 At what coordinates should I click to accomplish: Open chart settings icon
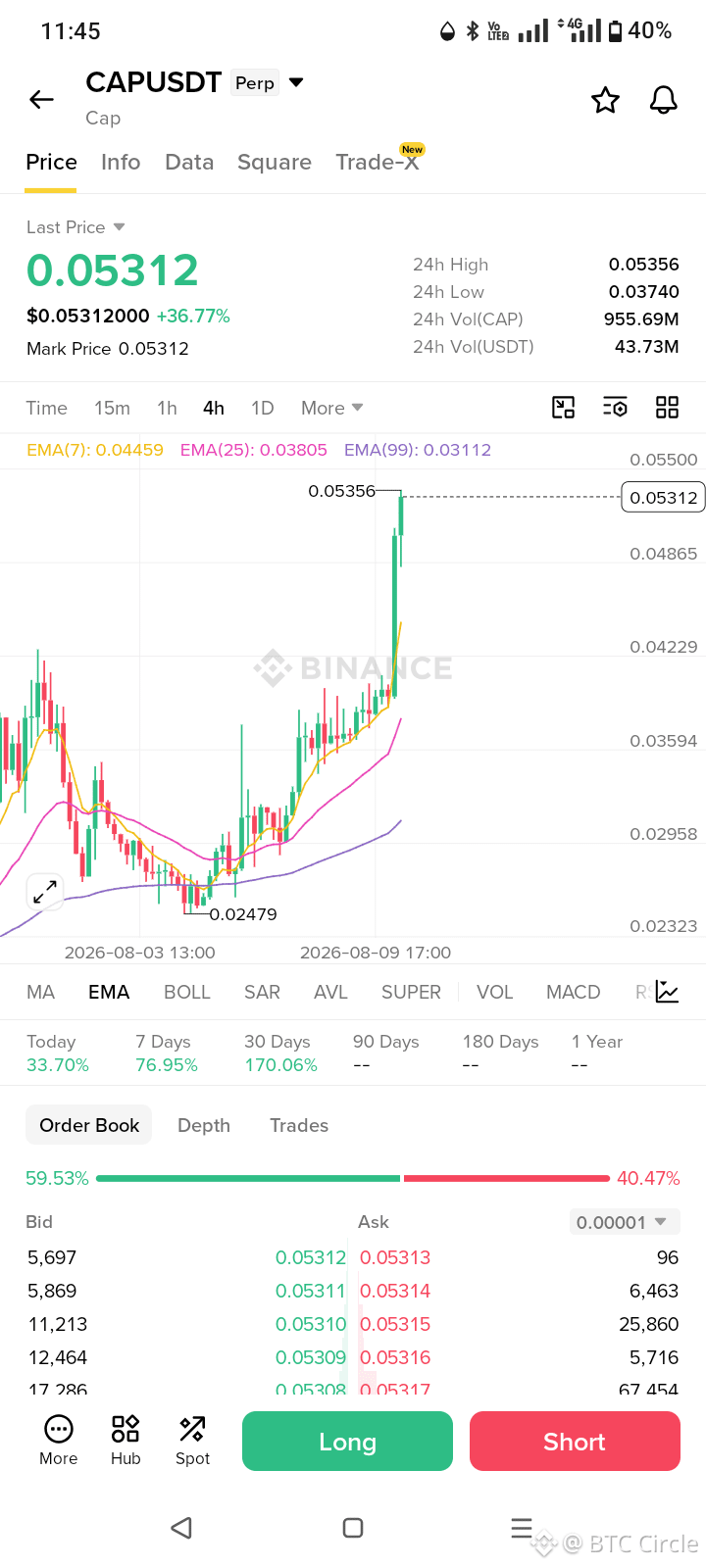615,408
